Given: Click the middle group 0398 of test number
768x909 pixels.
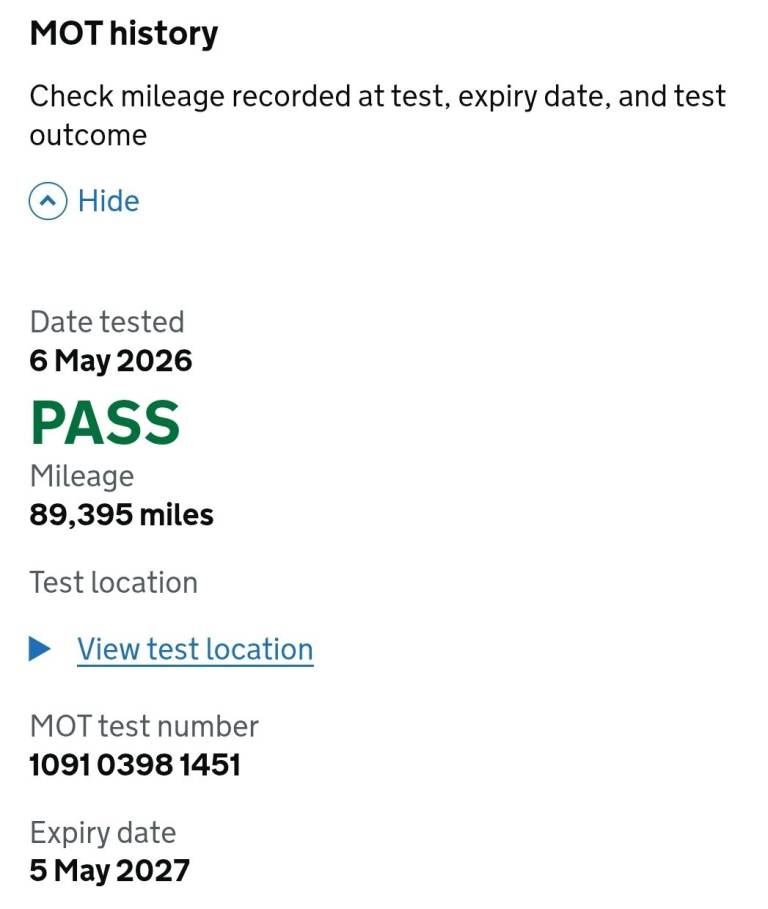Looking at the screenshot, I should tap(135, 765).
